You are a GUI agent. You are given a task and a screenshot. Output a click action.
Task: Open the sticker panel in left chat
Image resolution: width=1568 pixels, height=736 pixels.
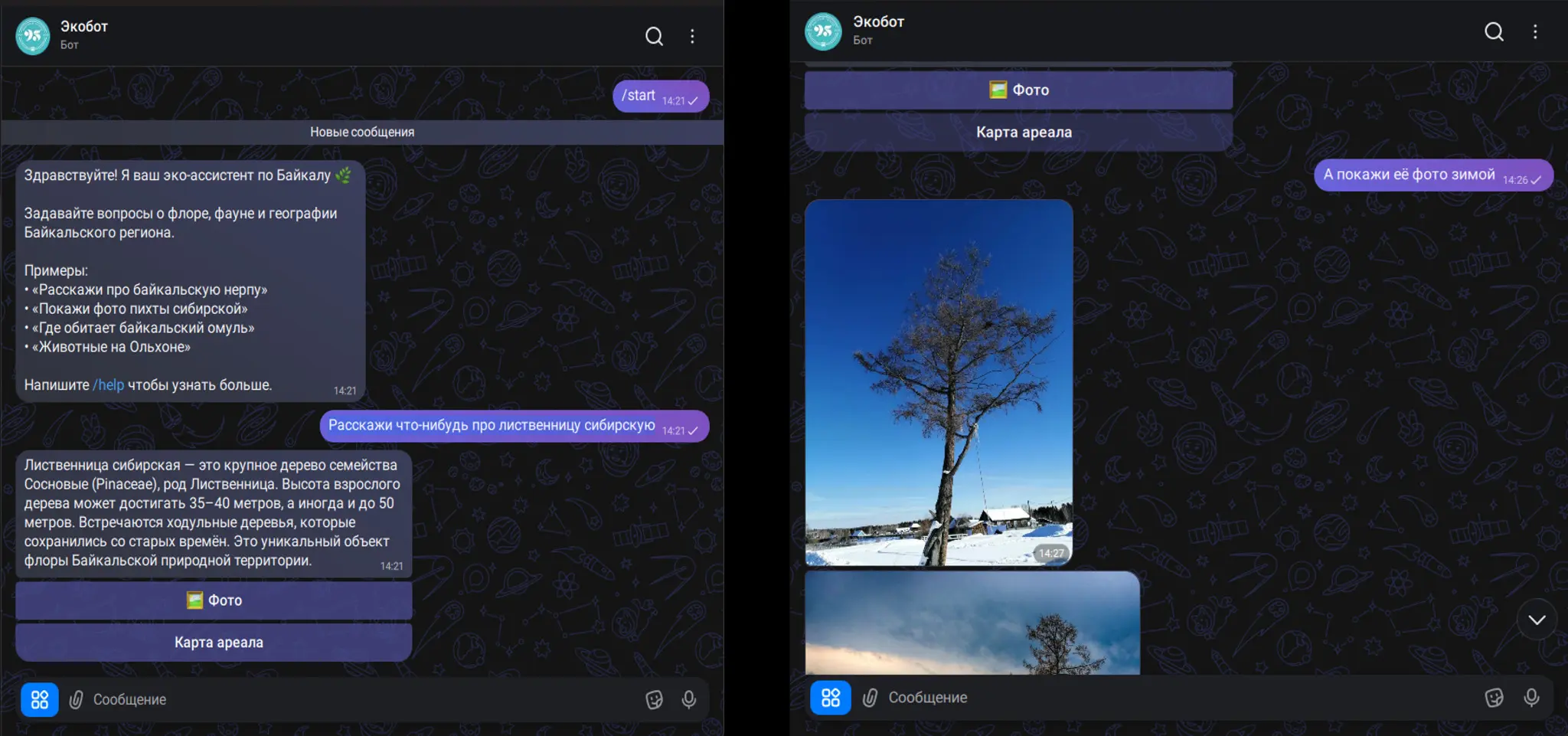(x=654, y=699)
